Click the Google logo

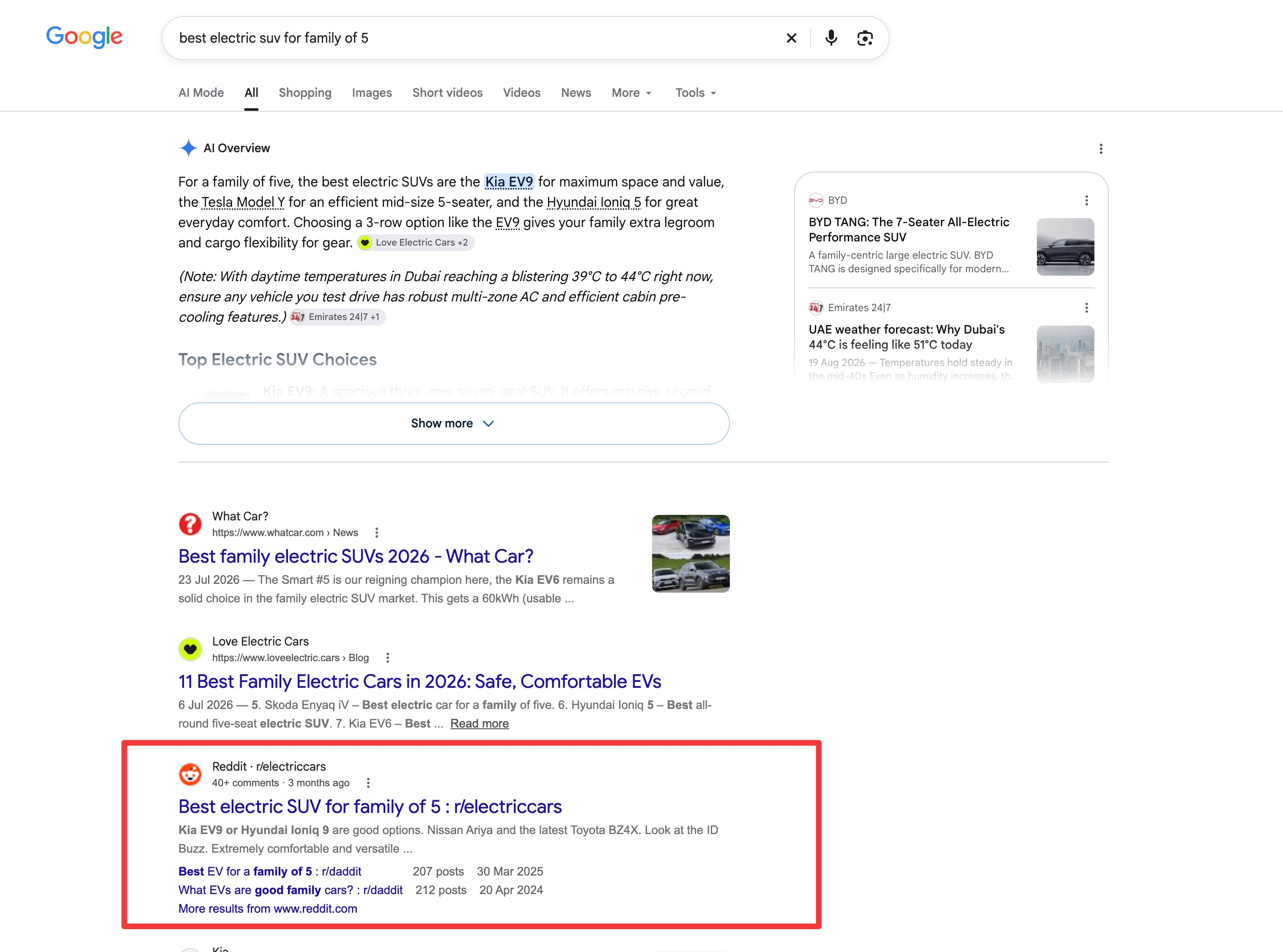tap(84, 37)
